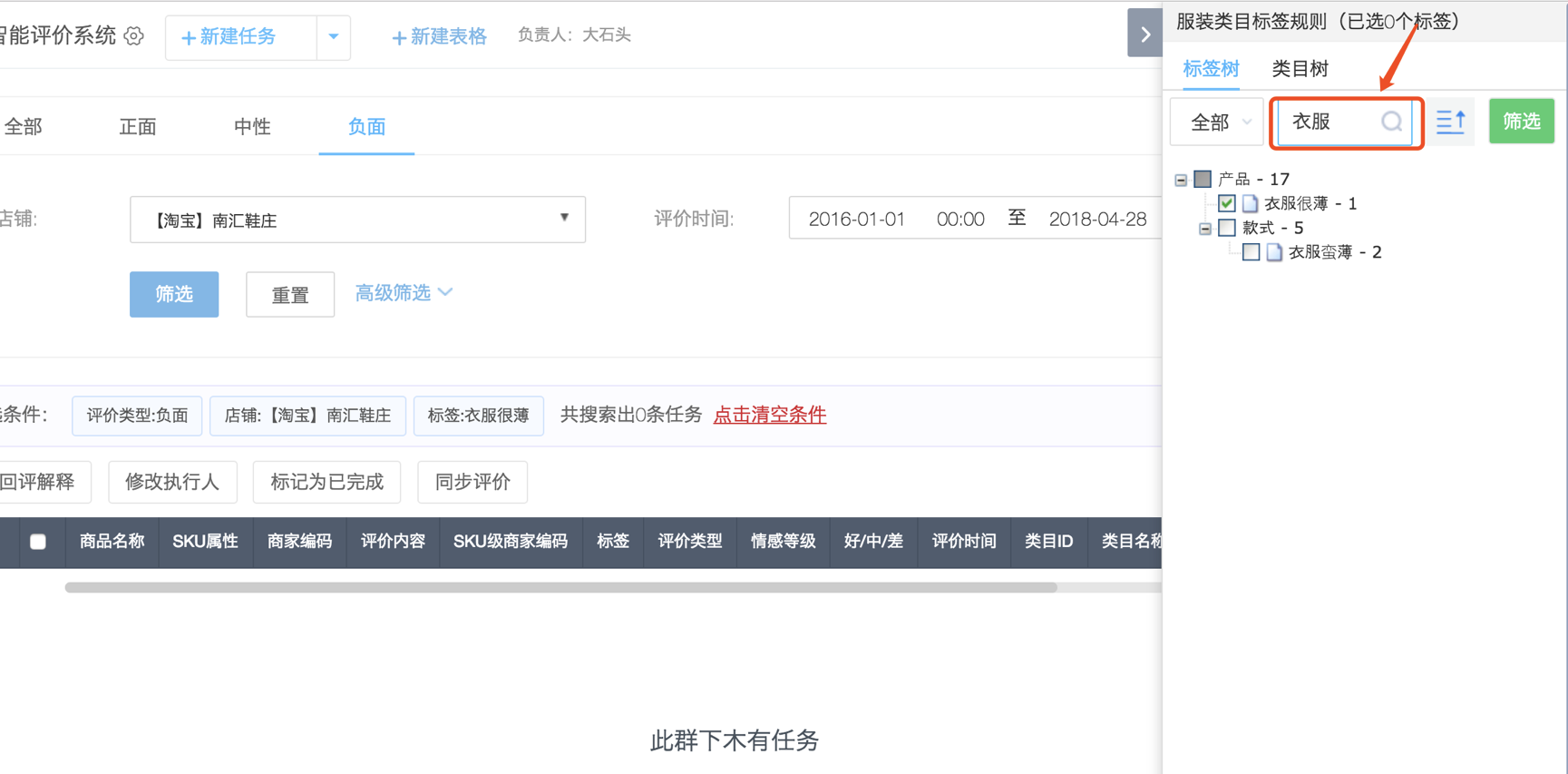The height and width of the screenshot is (774, 1568).
Task: Click document icon next to 衣服蛮薄
Action: [x=1274, y=252]
